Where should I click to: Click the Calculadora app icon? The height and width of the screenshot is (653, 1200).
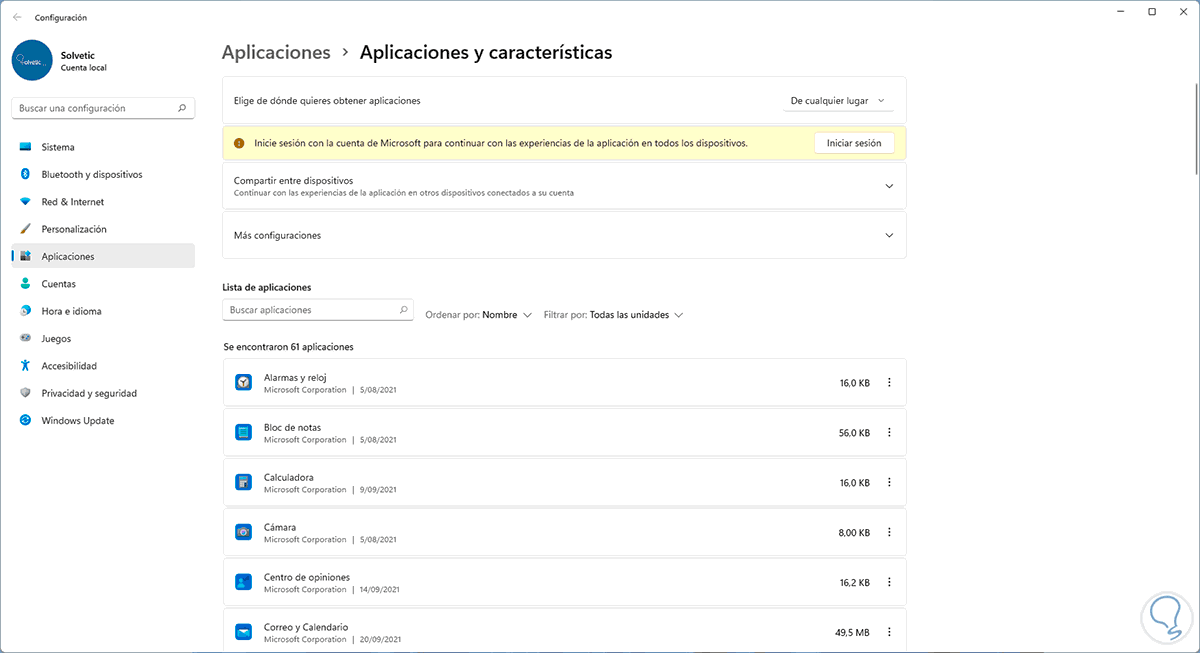[243, 482]
